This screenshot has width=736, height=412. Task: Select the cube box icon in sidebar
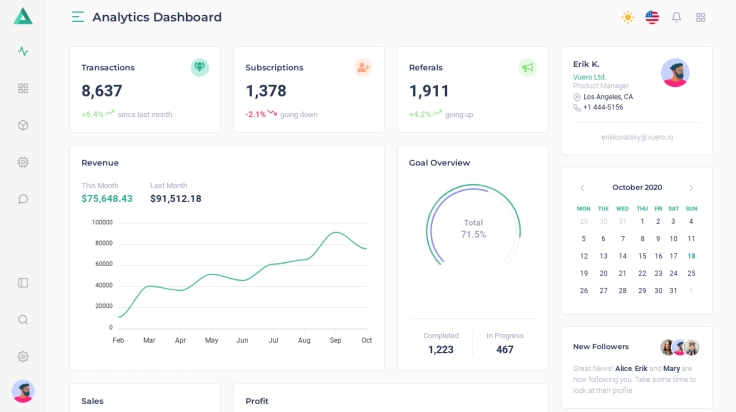coord(23,125)
